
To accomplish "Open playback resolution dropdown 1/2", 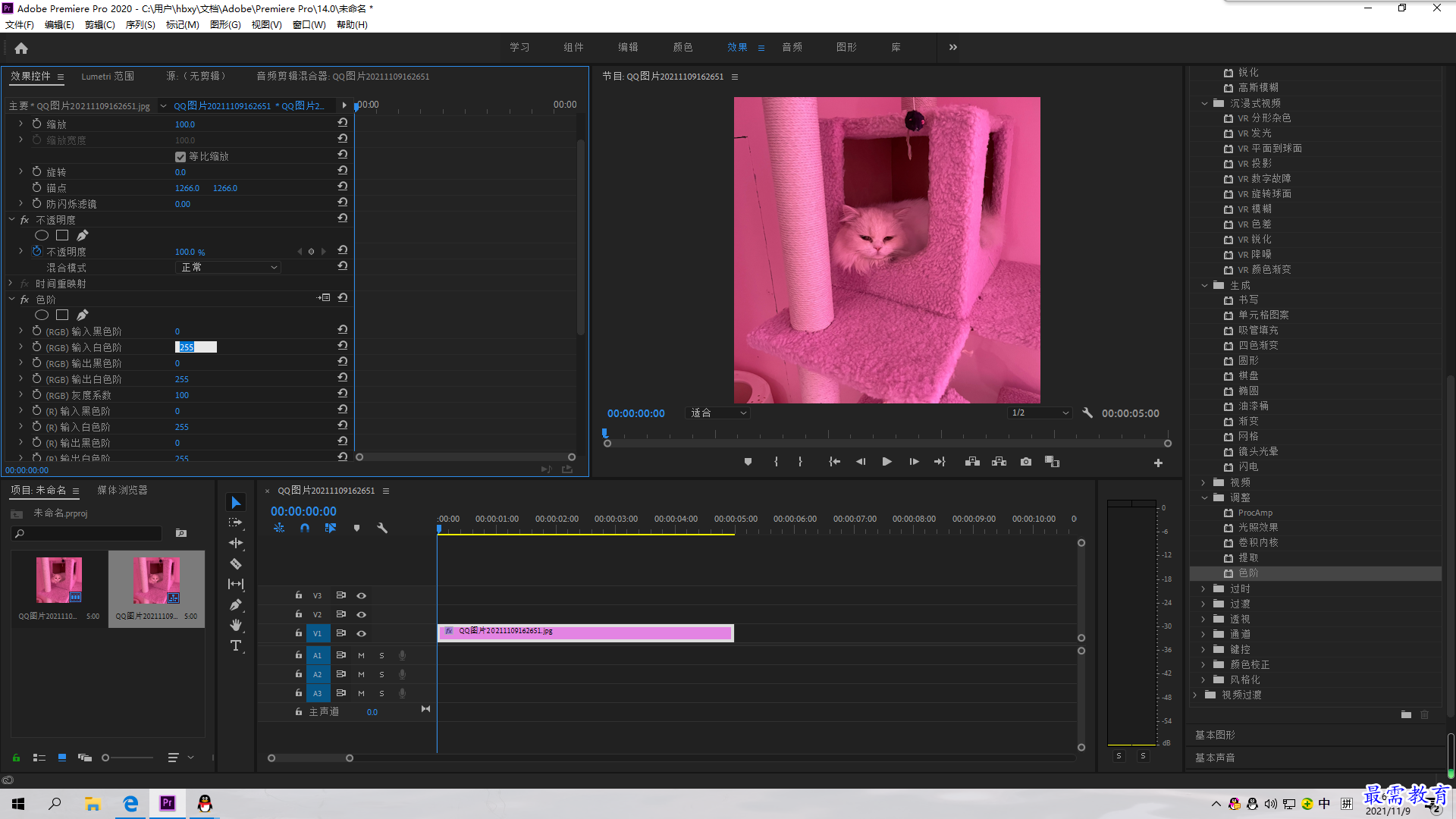I will pyautogui.click(x=1040, y=413).
